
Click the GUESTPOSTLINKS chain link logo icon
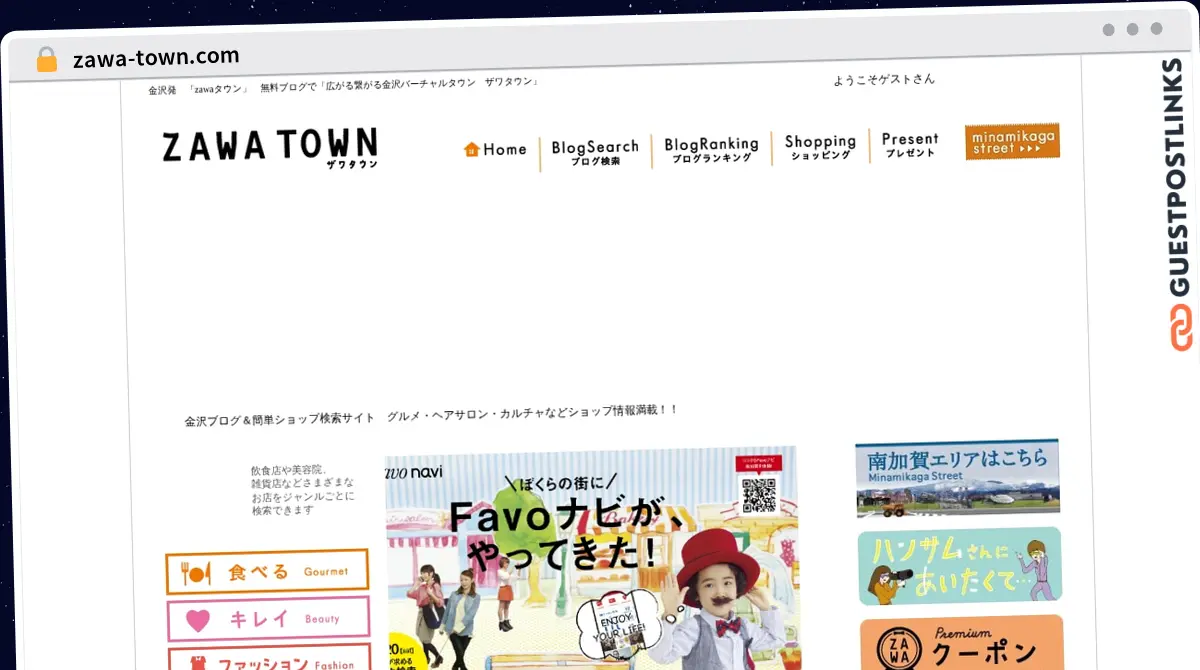pos(1181,329)
